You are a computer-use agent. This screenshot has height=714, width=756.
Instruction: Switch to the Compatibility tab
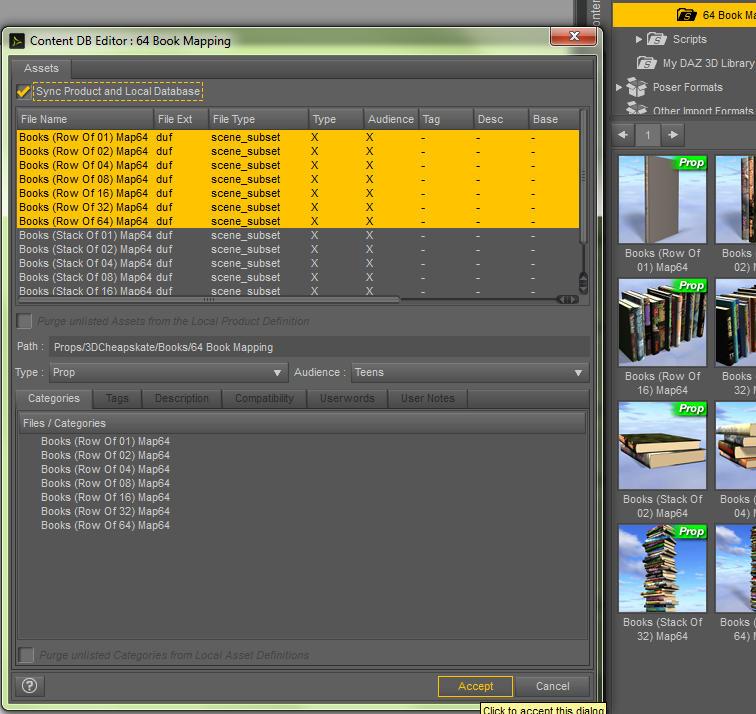pyautogui.click(x=264, y=399)
